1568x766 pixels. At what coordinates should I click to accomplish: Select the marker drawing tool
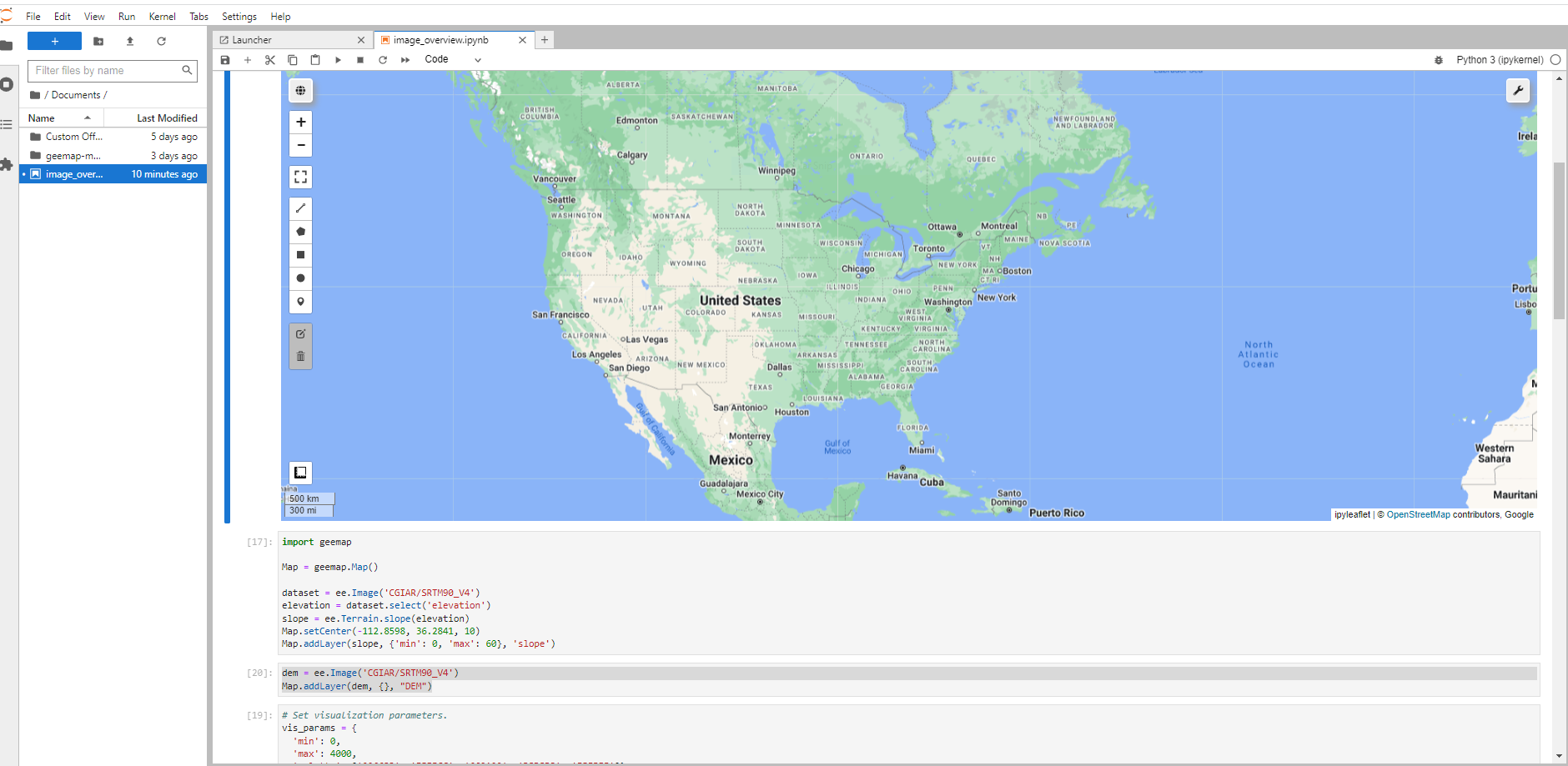pos(300,301)
